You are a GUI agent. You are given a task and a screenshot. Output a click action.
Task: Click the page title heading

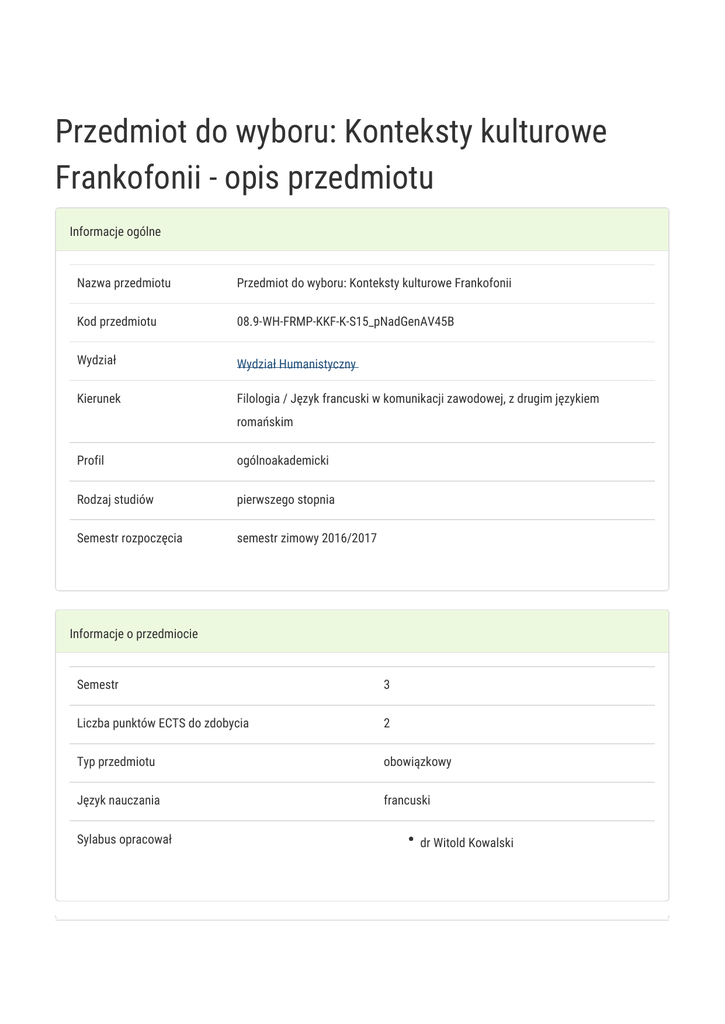[x=331, y=155]
